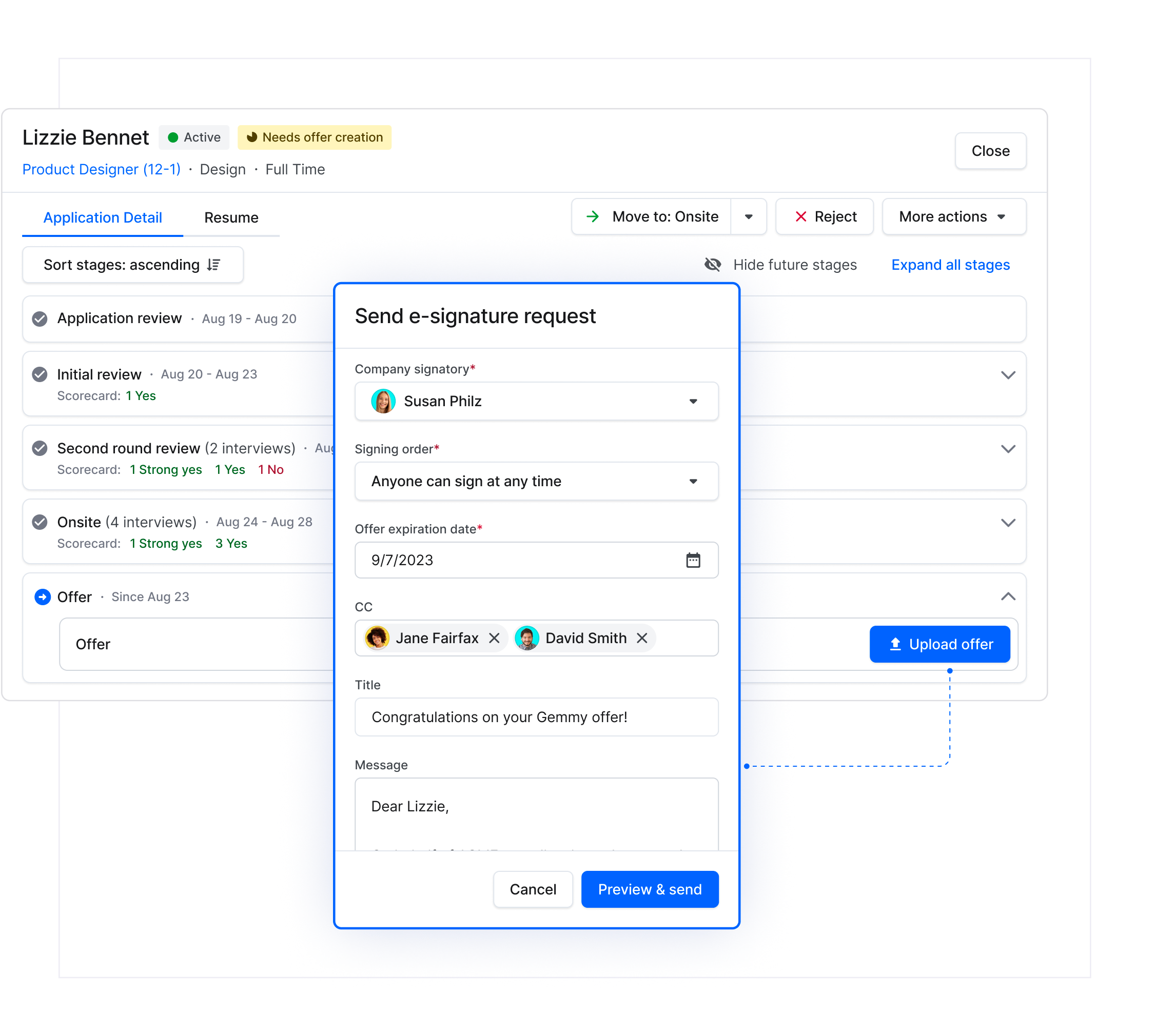The image size is (1155, 1036).
Task: Click Sort stages: ascending toggle
Action: click(x=133, y=265)
